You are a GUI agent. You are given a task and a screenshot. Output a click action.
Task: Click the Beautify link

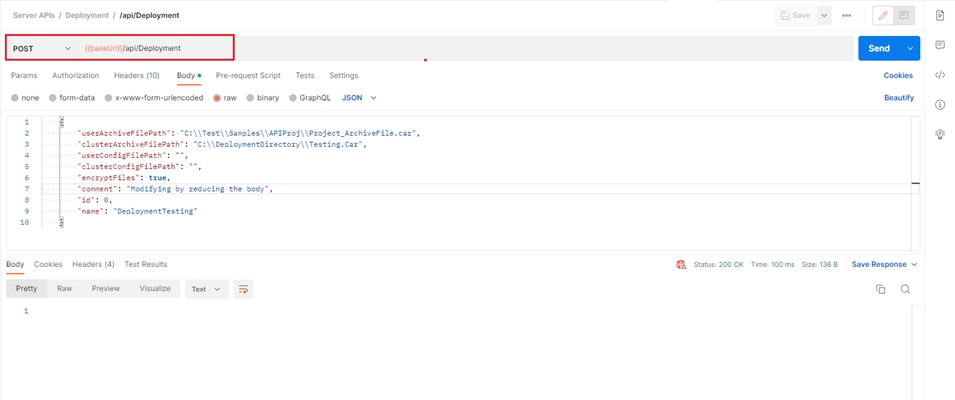[899, 97]
